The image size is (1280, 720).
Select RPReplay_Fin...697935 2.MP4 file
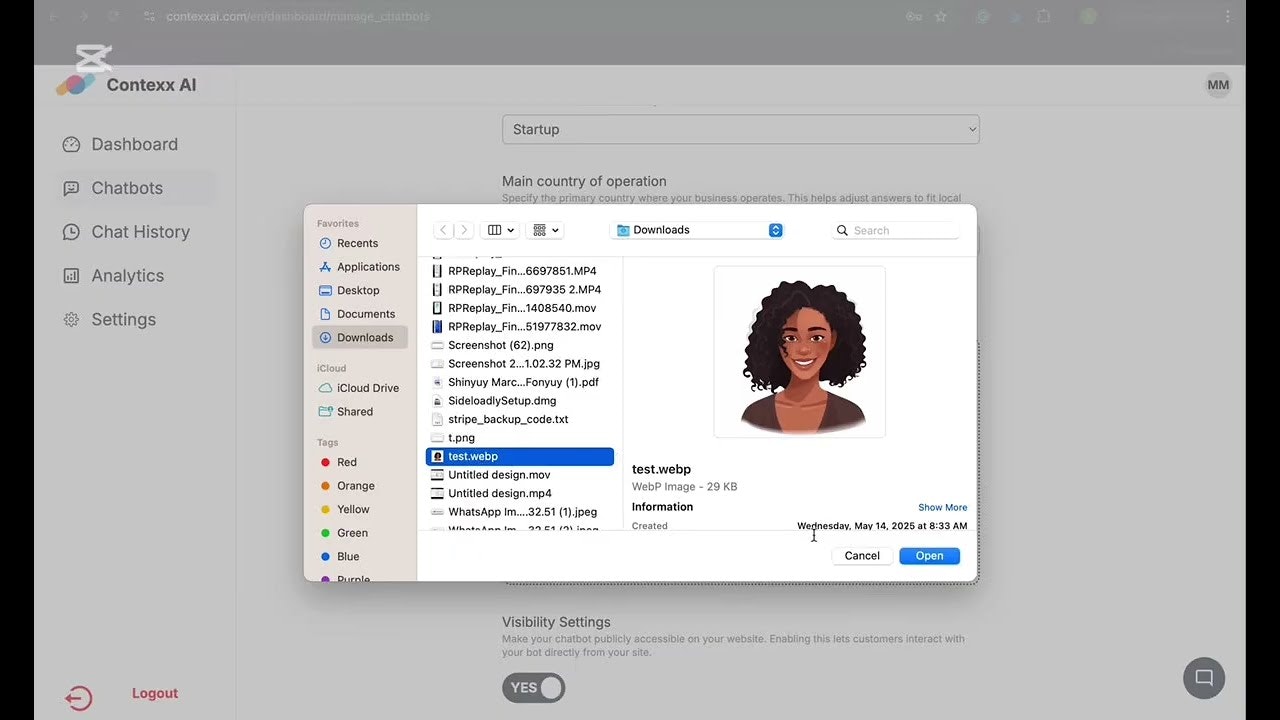520,289
